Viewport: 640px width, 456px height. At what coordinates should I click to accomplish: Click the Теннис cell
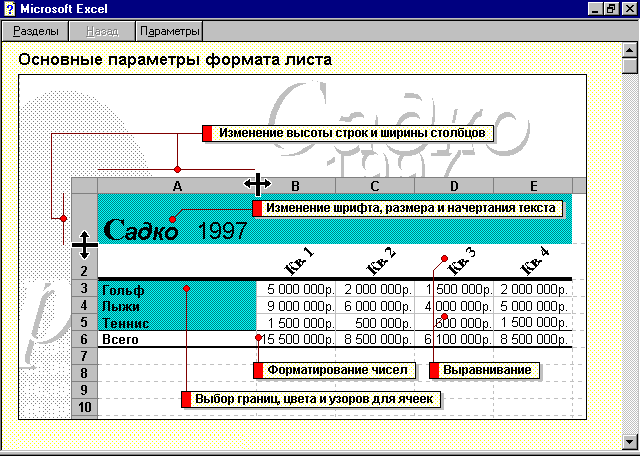177,323
